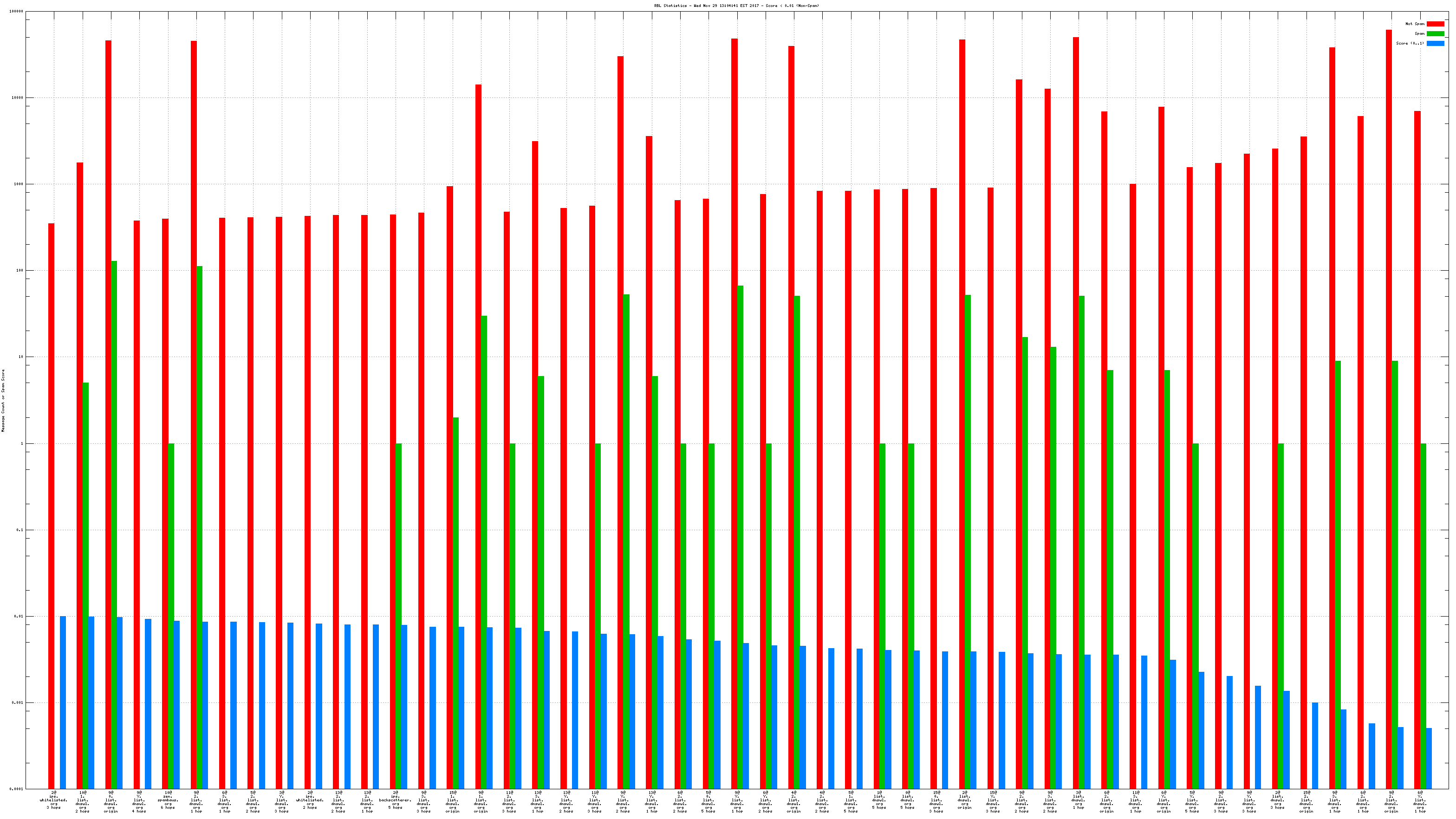Click the leftmost red bar in chart
The image size is (1456, 819).
[52, 506]
